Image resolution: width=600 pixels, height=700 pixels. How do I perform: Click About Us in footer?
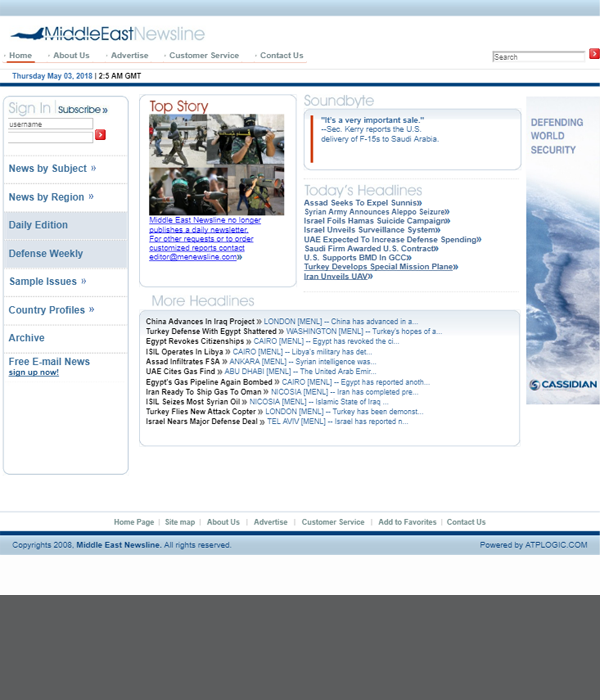[x=223, y=522]
